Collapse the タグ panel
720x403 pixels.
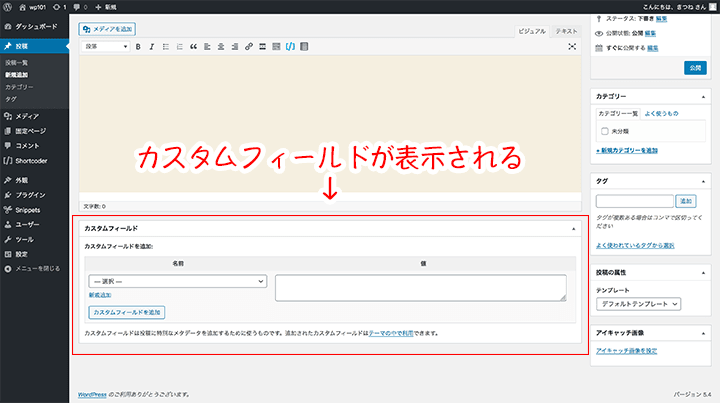703,181
